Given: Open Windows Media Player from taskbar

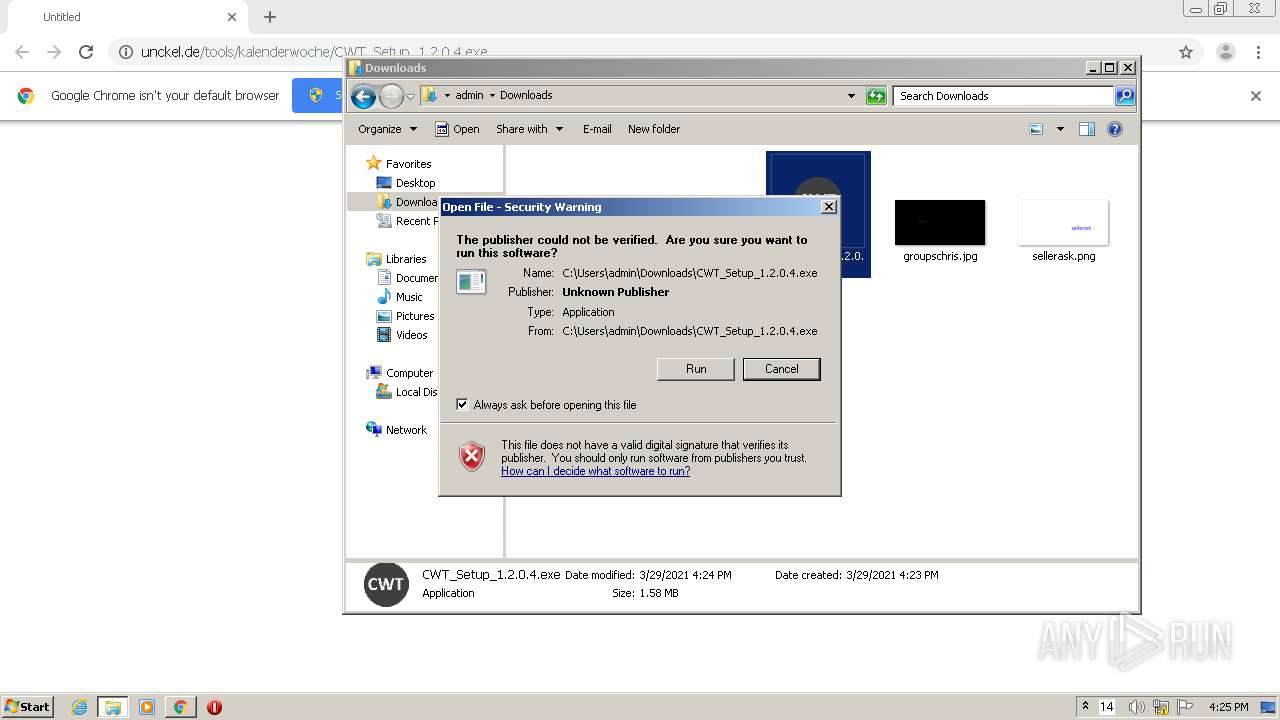Looking at the screenshot, I should click(x=147, y=707).
